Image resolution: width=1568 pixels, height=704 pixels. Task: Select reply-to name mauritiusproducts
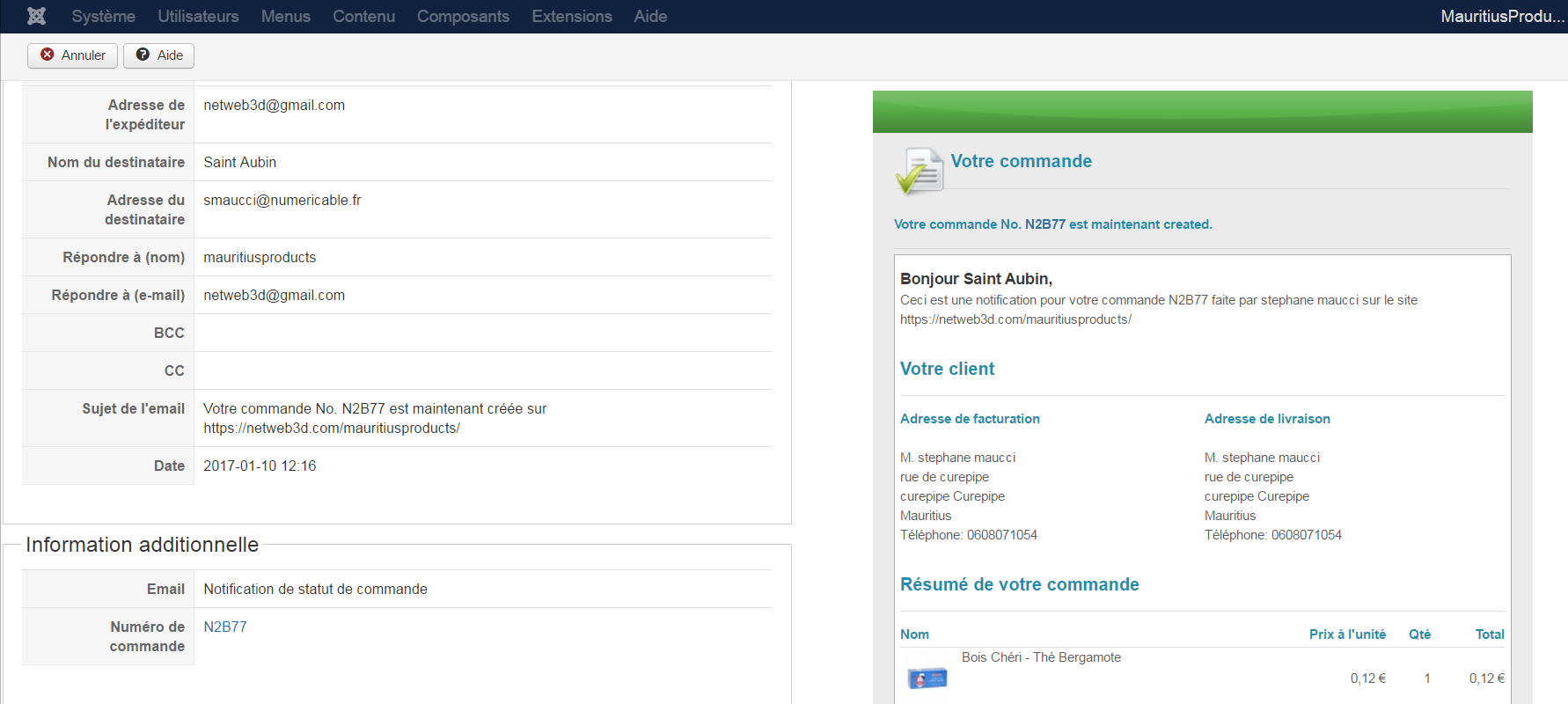[x=260, y=257]
